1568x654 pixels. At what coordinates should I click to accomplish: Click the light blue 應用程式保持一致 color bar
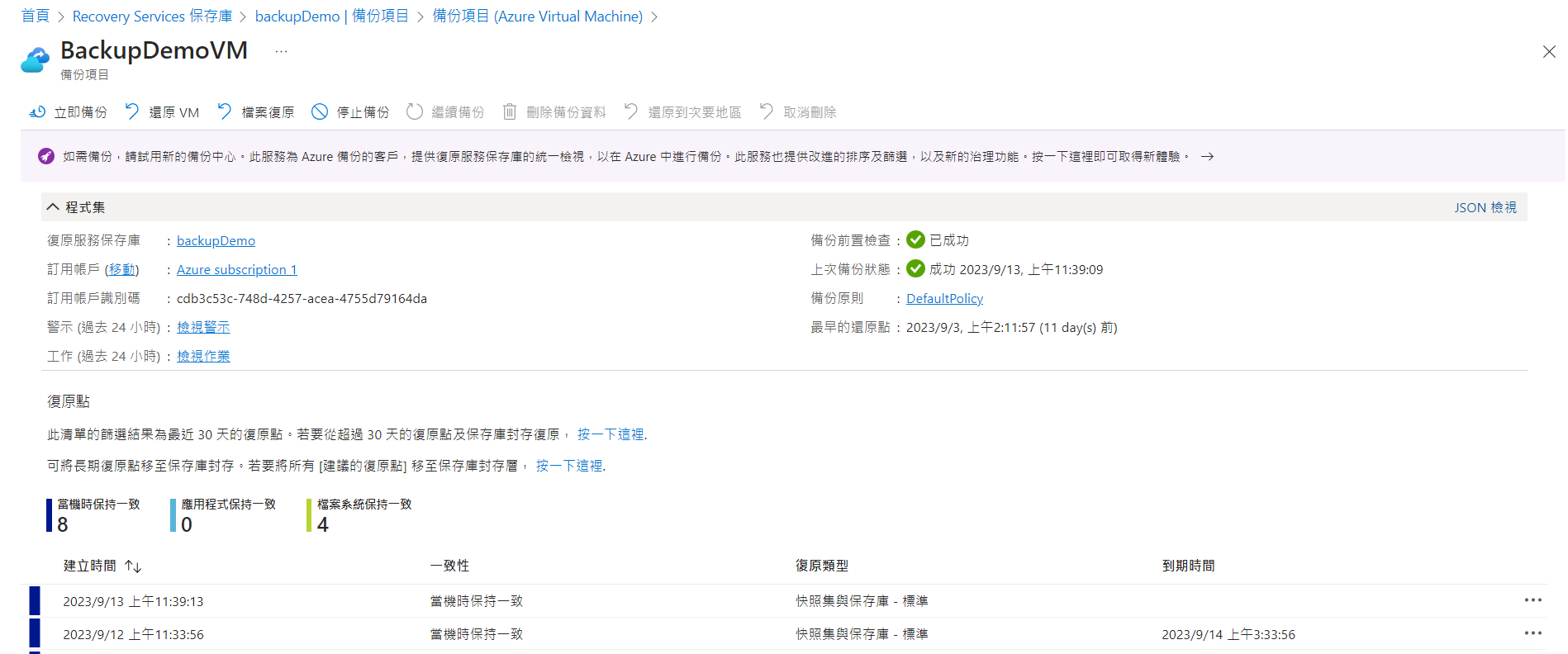click(173, 515)
